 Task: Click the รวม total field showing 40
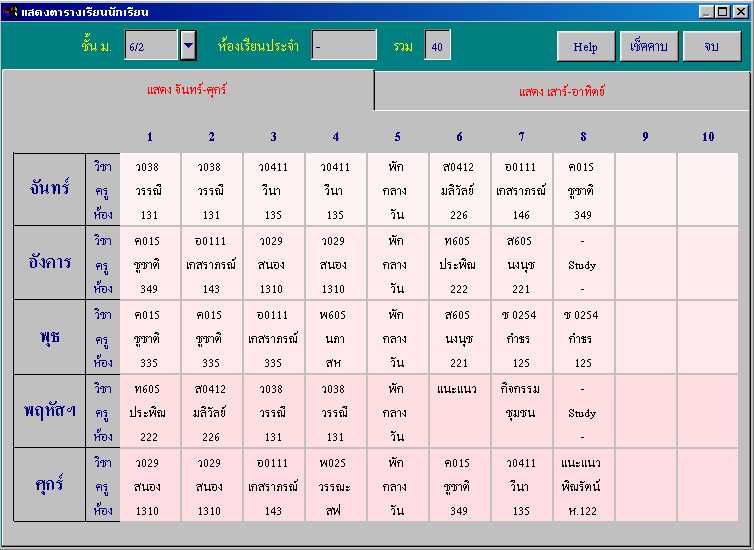pos(437,46)
